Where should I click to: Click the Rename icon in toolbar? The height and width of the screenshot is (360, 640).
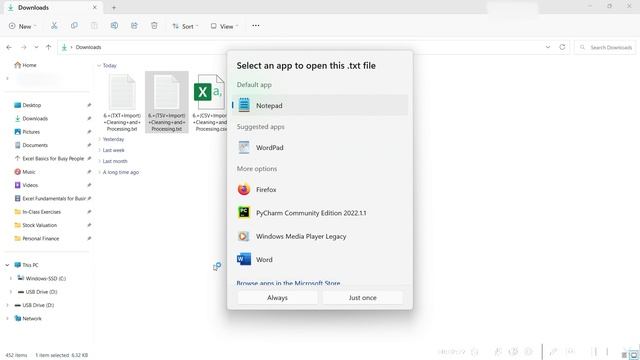tap(114, 26)
